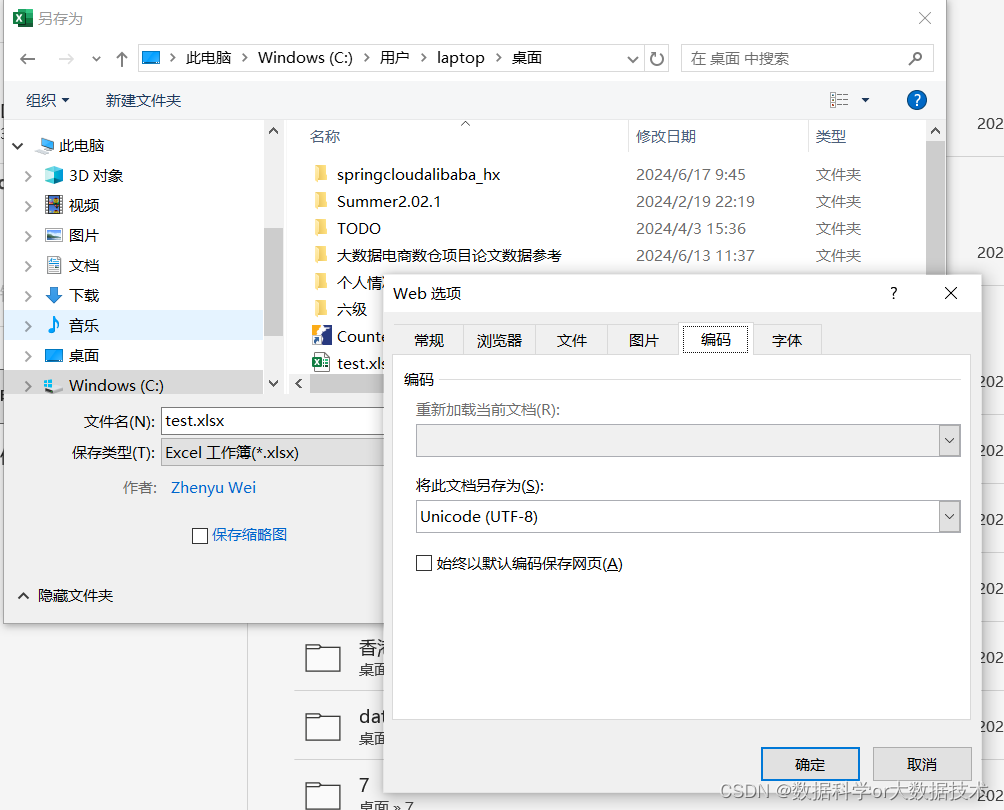Screen dimensions: 1004x810
Task: Tick the Web 选项 encoding default checkbox
Action: tap(424, 563)
